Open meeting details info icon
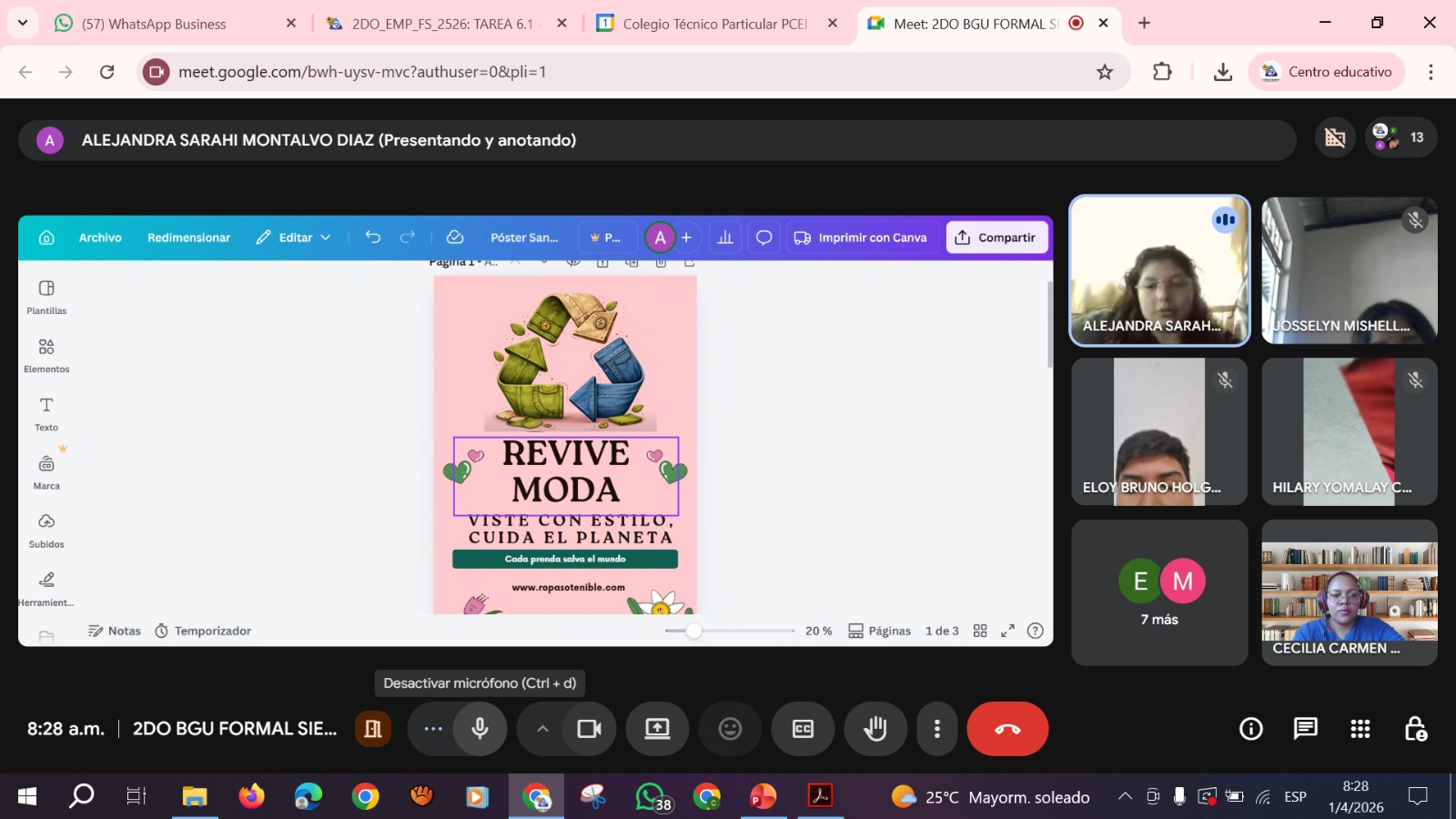Viewport: 1456px width, 819px height. pyautogui.click(x=1251, y=729)
